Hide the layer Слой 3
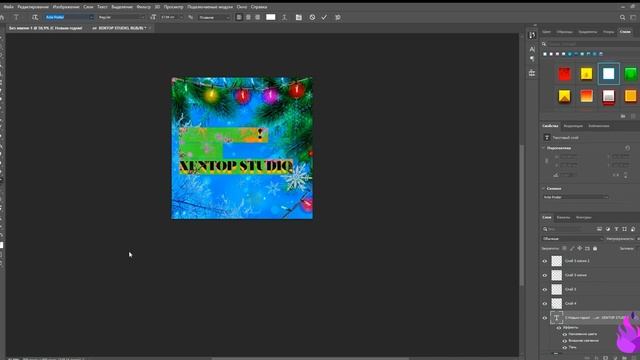 545,289
